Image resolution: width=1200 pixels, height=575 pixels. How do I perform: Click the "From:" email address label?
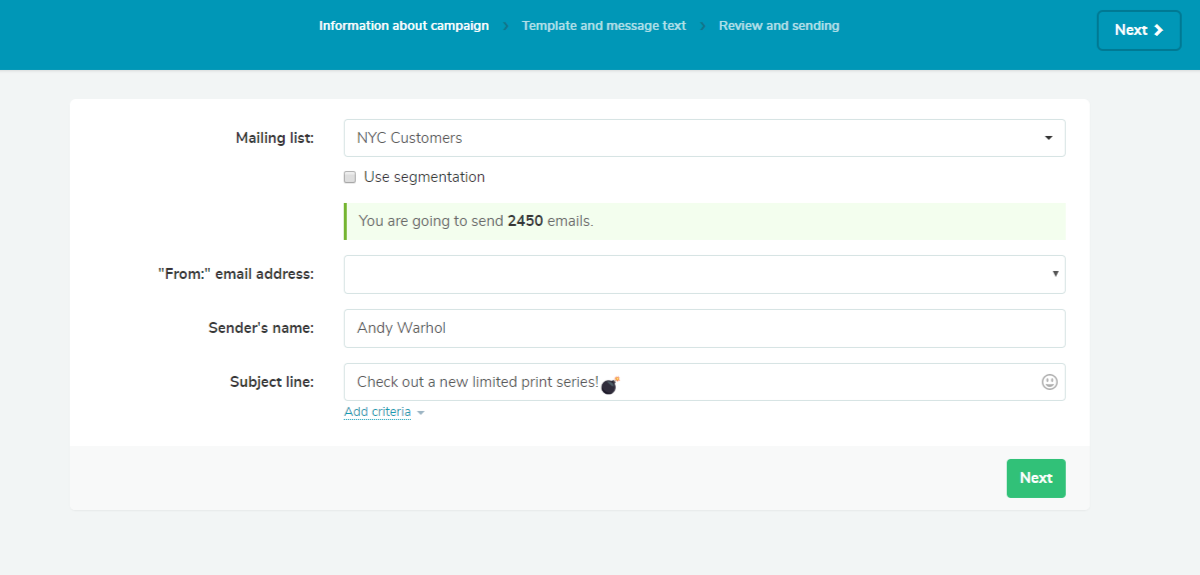pyautogui.click(x=236, y=274)
